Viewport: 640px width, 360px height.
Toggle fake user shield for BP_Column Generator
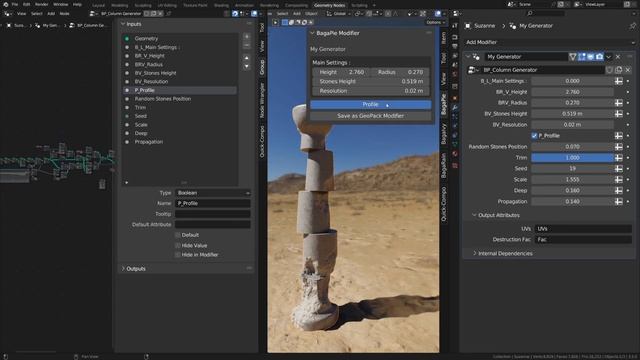point(609,70)
